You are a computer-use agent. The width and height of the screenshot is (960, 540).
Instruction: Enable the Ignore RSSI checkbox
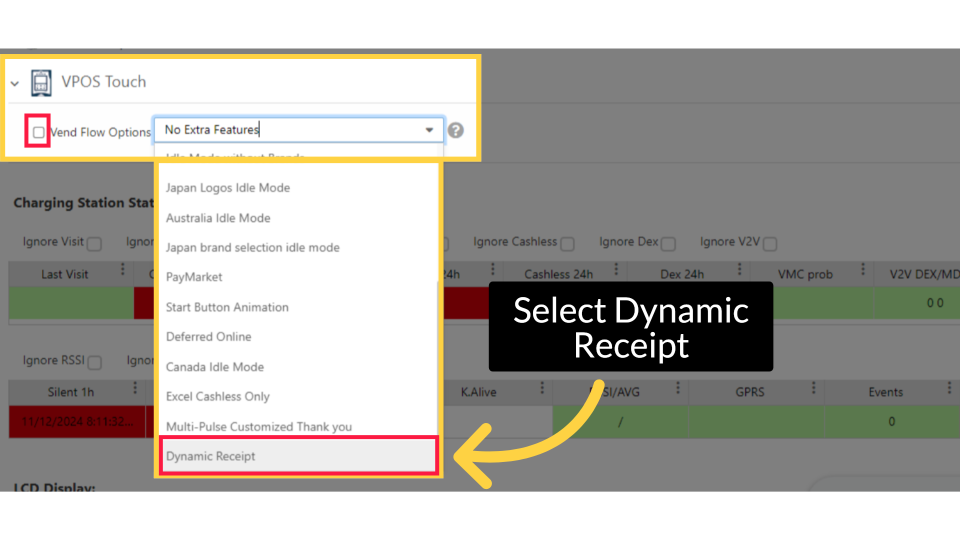(94, 362)
